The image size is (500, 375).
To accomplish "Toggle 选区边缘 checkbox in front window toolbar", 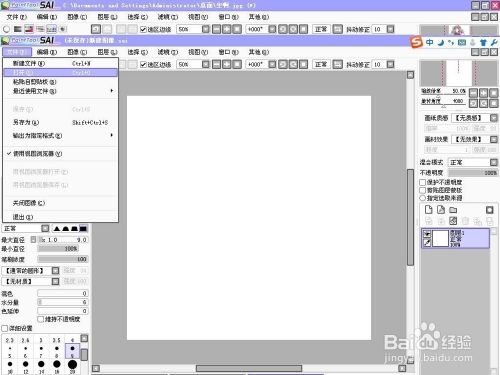I will point(143,64).
